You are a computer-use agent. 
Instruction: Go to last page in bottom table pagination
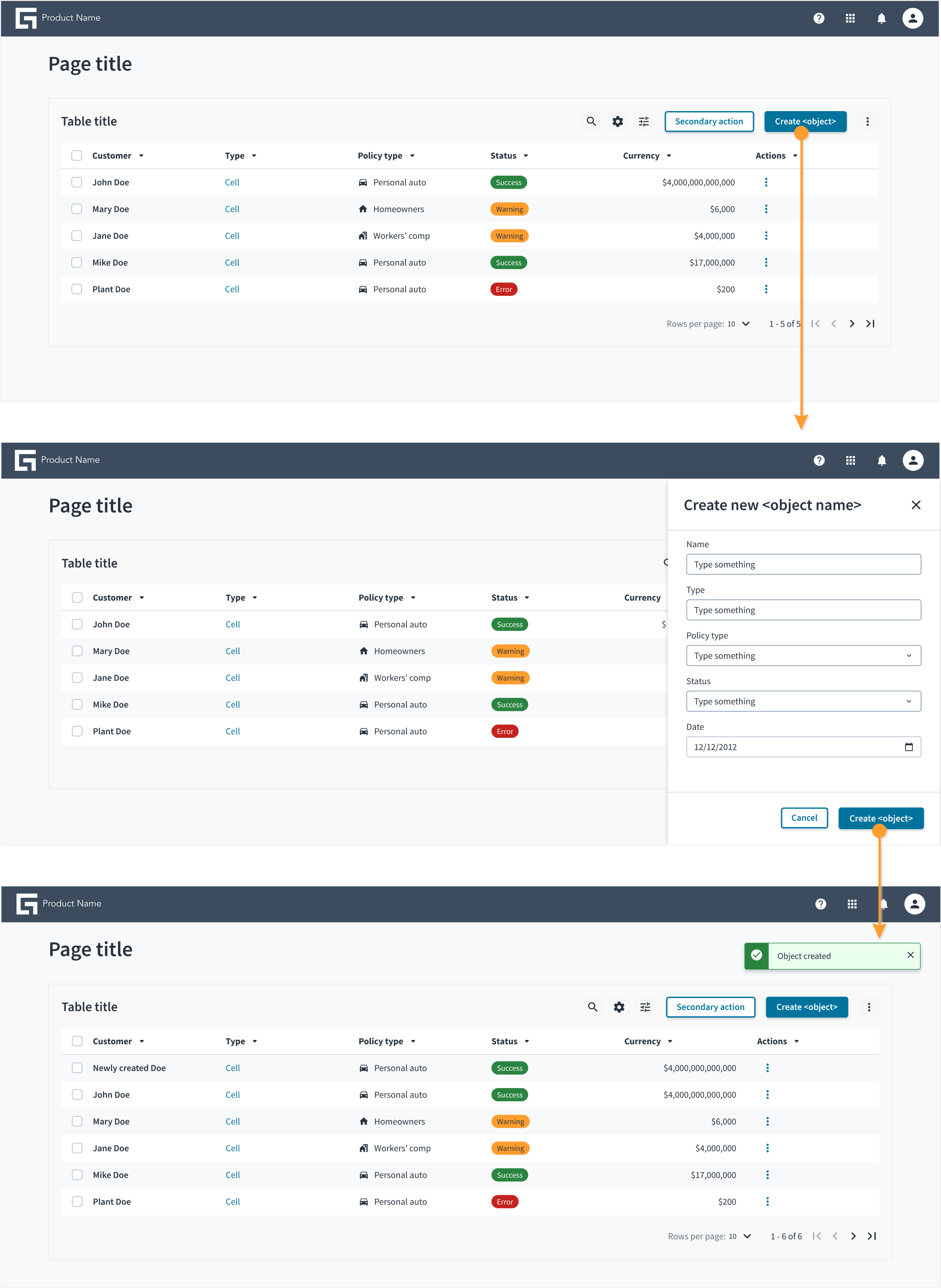click(x=872, y=1235)
